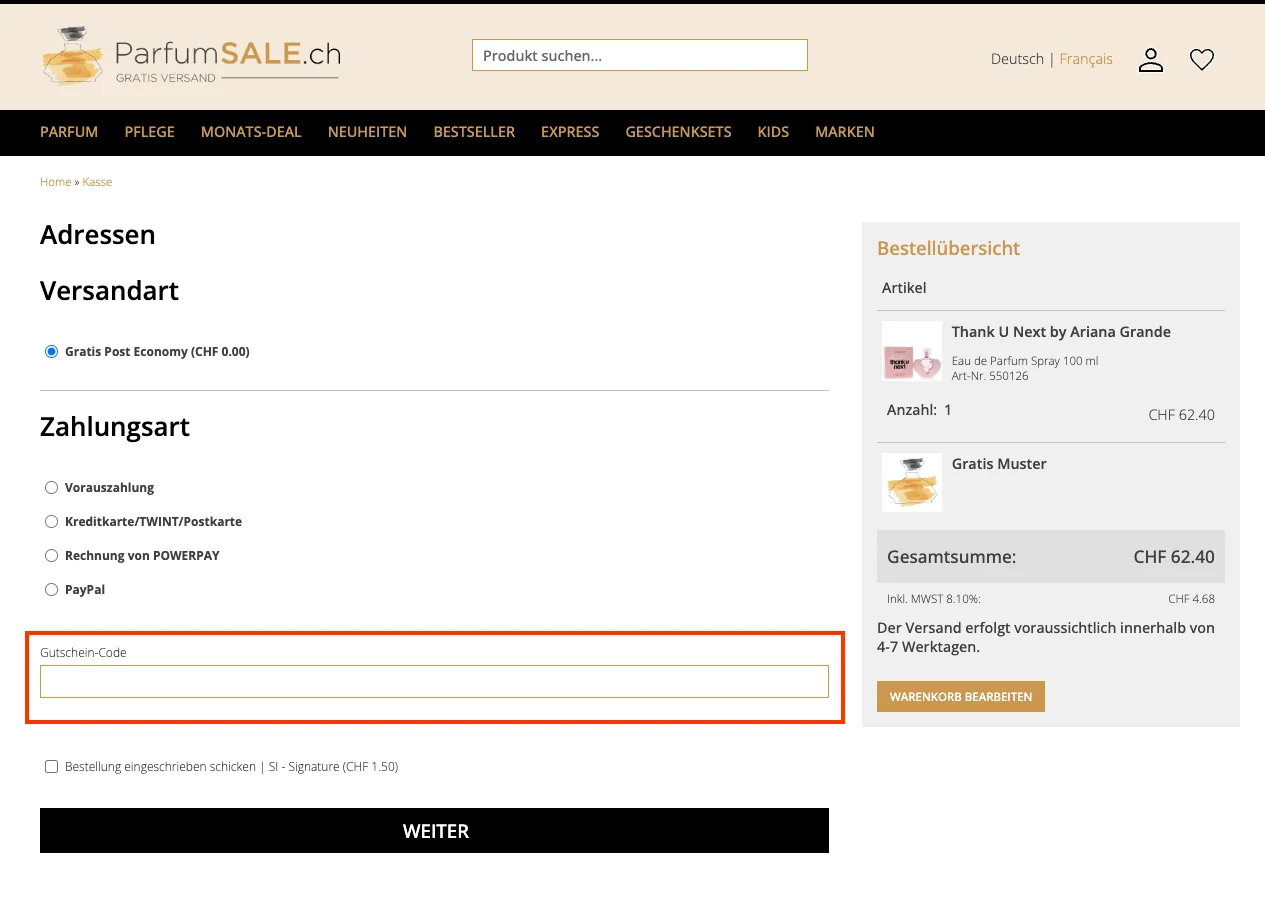Open the PARFUM menu
The height and width of the screenshot is (900, 1265).
(69, 132)
